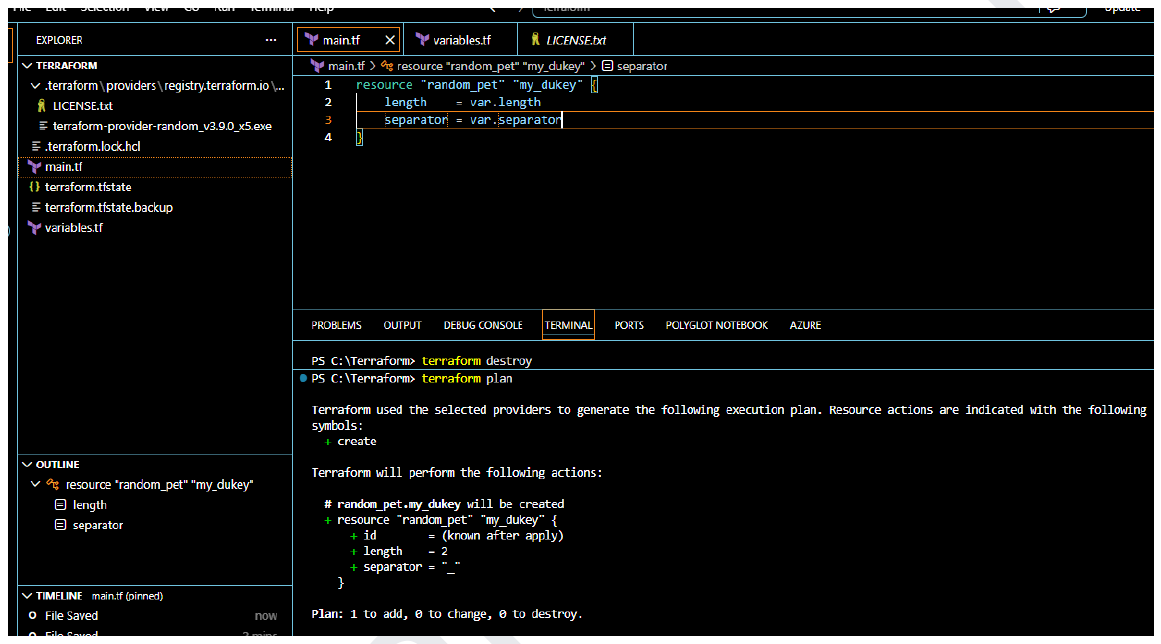Click main.tf in the breadcrumb bar
This screenshot has width=1161, height=644.
[347, 66]
